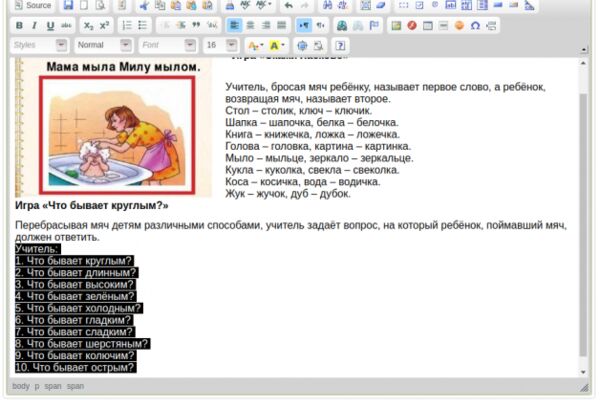Insert a Text Field form icon
The width and height of the screenshot is (600, 400).
[x=451, y=5]
